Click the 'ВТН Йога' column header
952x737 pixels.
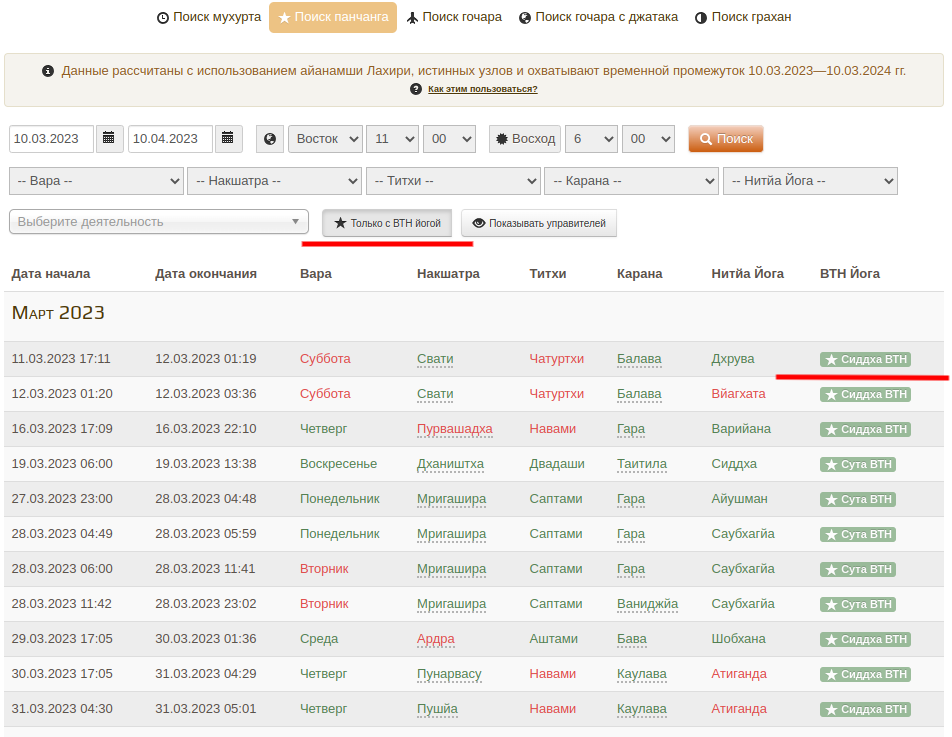point(850,274)
